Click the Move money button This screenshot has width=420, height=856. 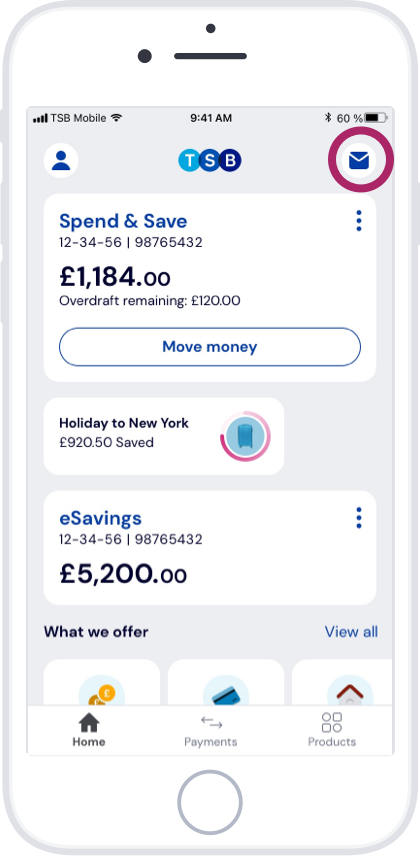(x=210, y=347)
